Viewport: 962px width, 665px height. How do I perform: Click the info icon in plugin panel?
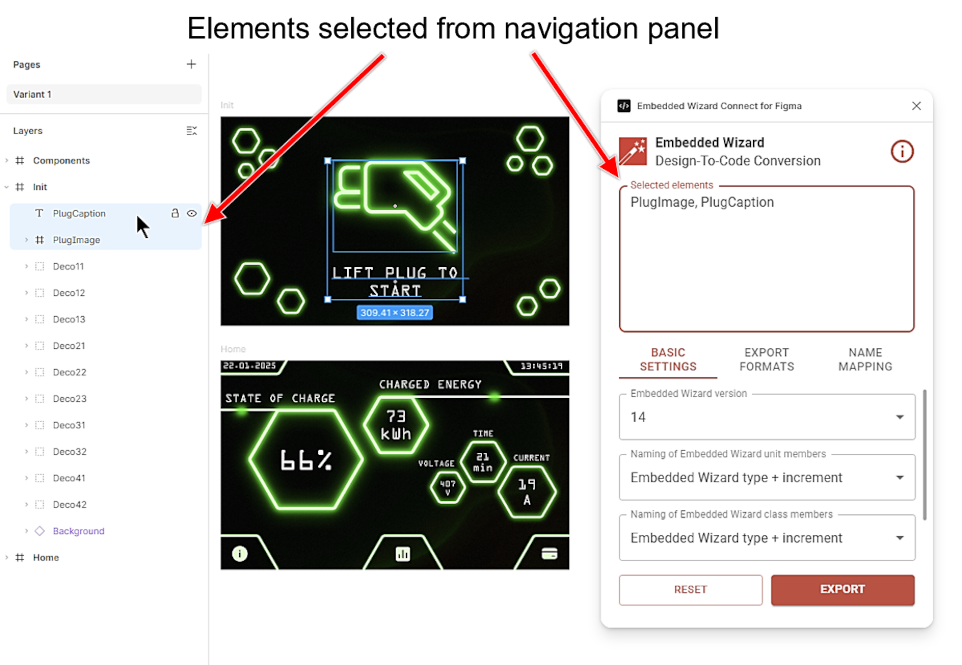tap(902, 152)
